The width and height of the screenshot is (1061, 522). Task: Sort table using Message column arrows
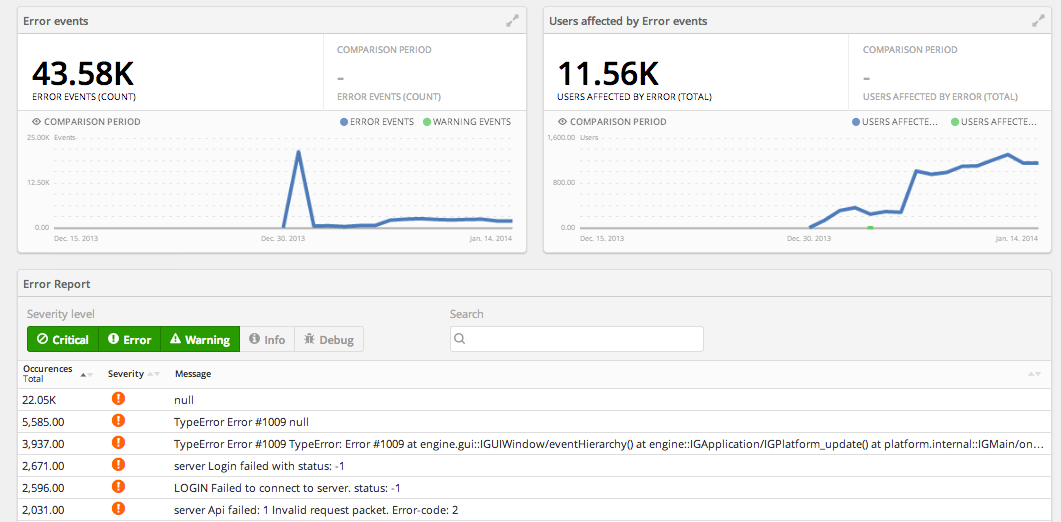pyautogui.click(x=1034, y=373)
